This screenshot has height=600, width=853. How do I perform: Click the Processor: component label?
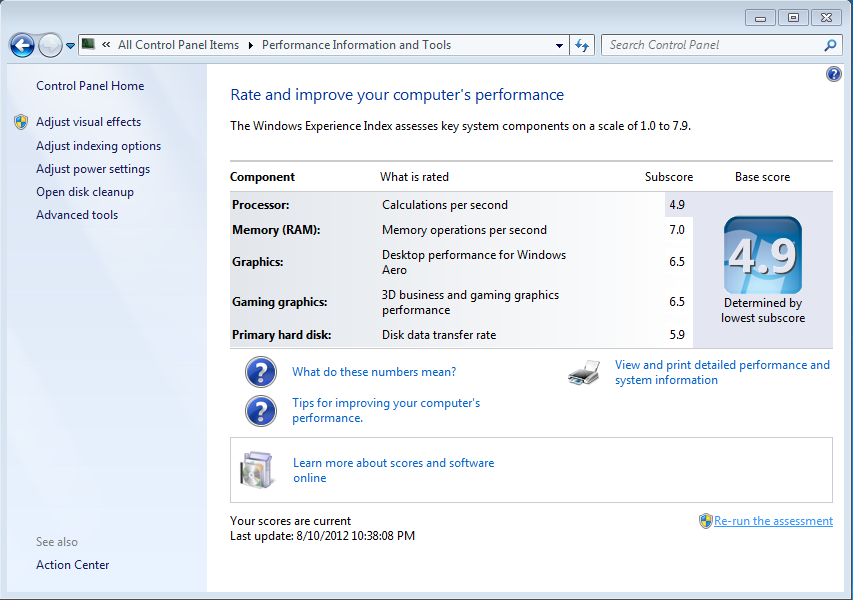(x=261, y=205)
